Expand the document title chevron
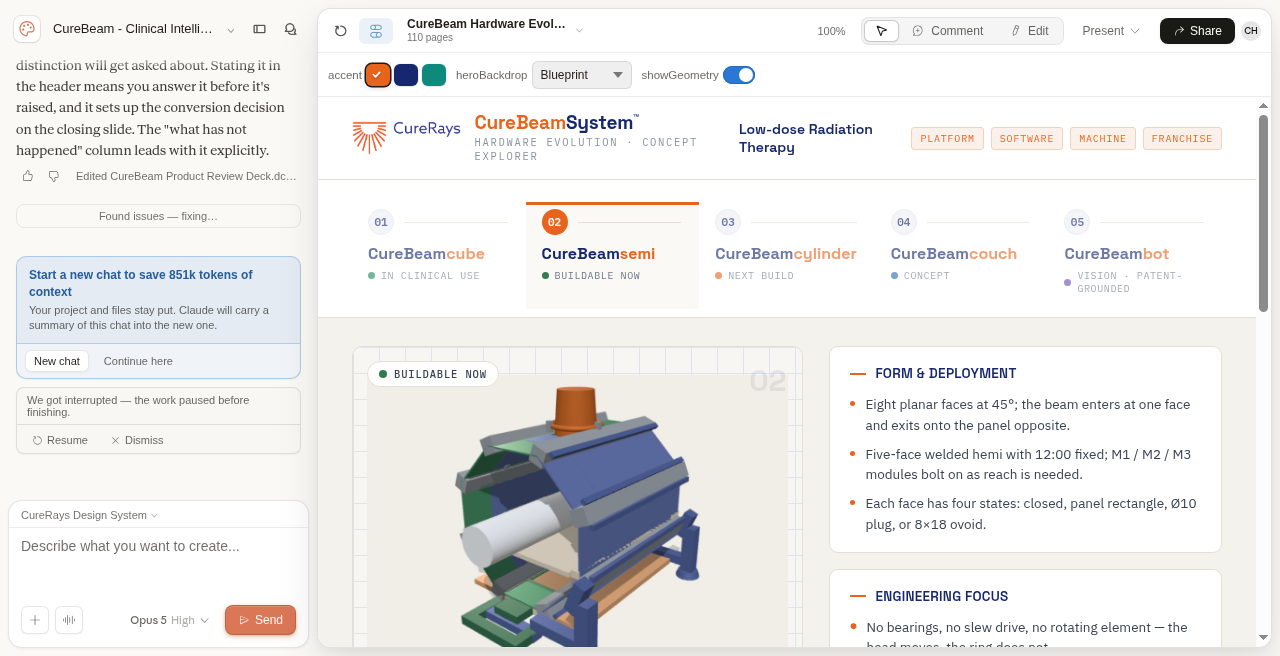 (x=579, y=30)
